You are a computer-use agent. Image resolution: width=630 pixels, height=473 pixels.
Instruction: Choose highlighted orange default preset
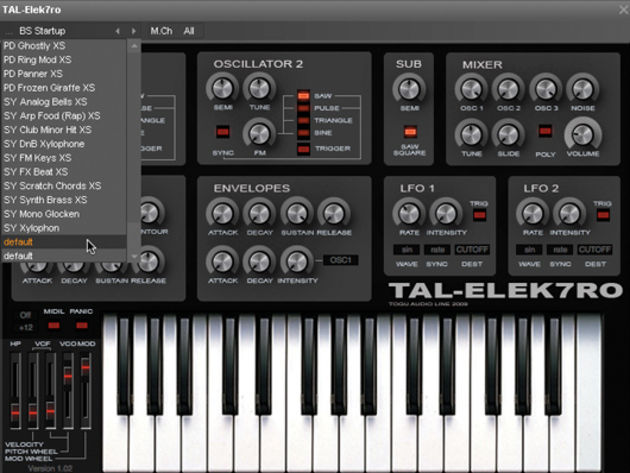coord(64,242)
